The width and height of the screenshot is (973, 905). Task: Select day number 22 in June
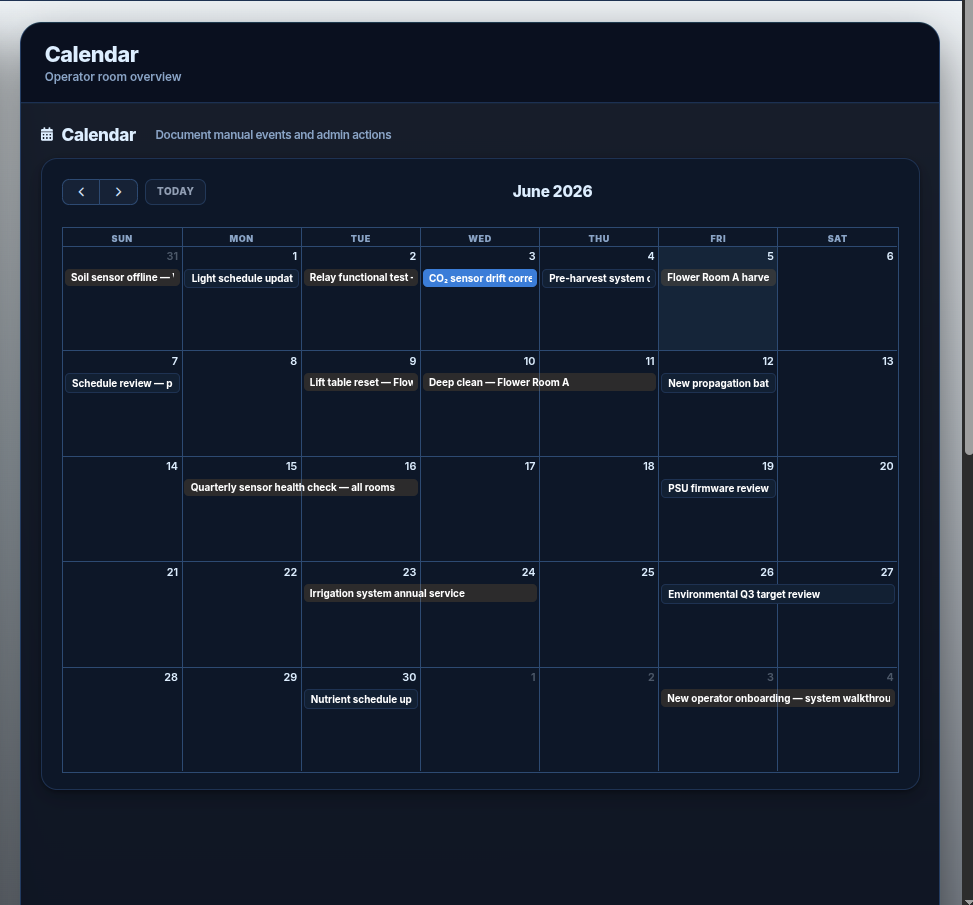pyautogui.click(x=290, y=572)
